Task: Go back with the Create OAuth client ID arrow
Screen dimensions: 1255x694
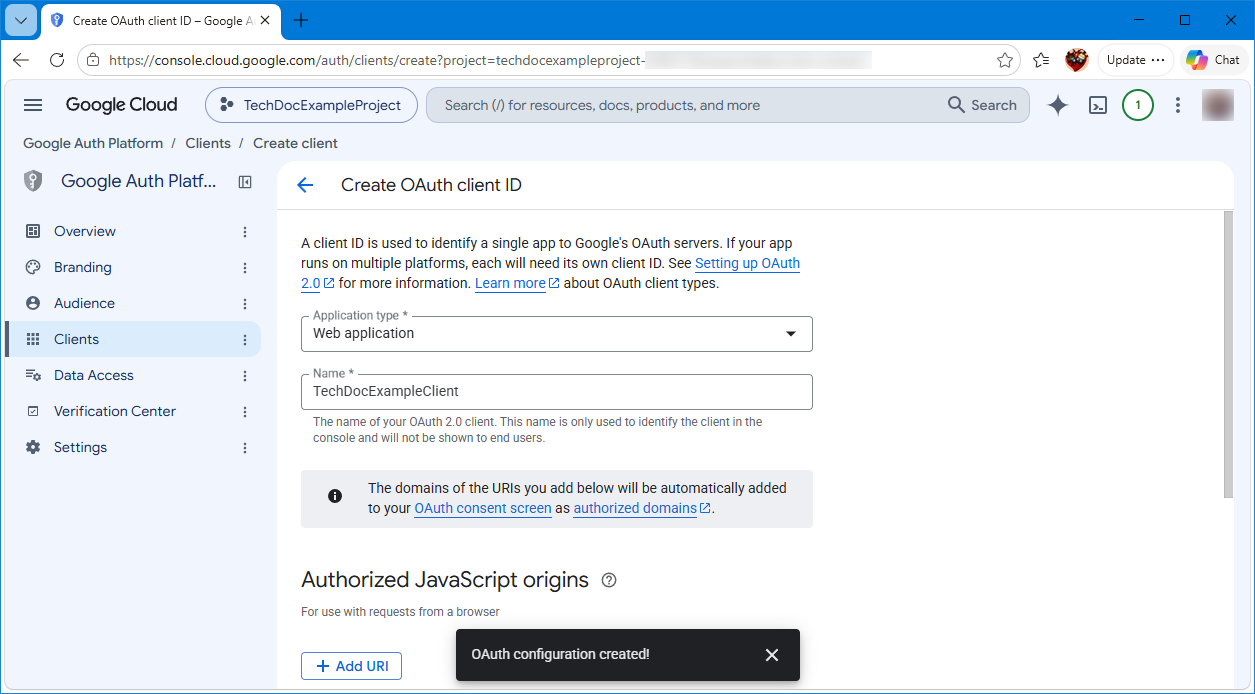Action: pyautogui.click(x=305, y=185)
